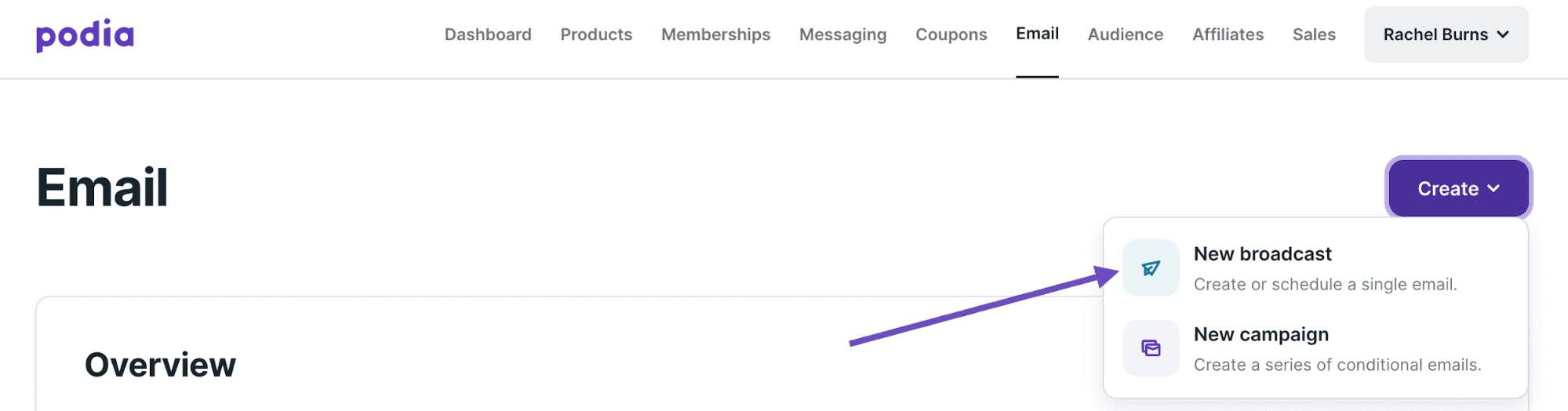Click the podia logo
The height and width of the screenshot is (411, 1568).
tap(85, 35)
